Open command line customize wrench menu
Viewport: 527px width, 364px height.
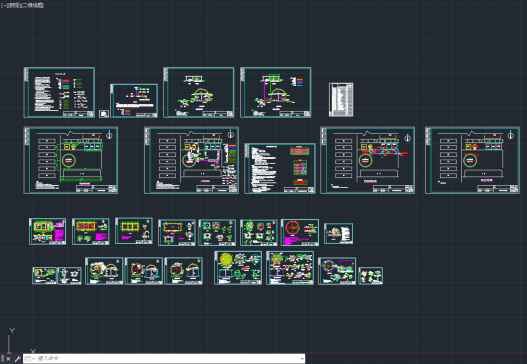18,359
